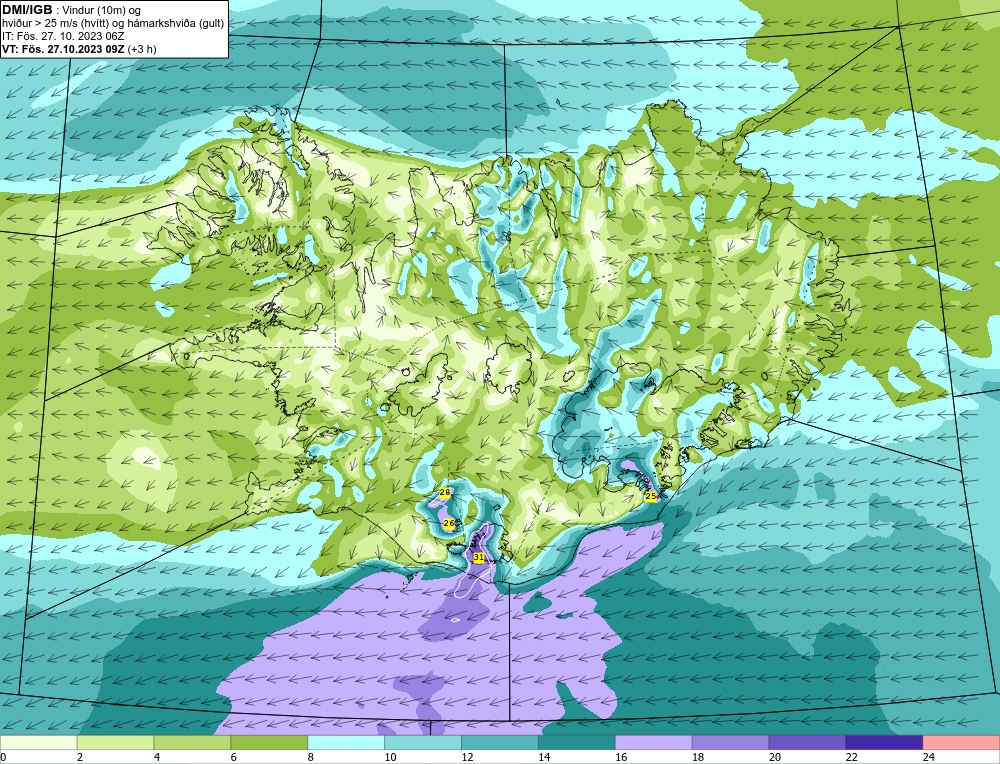
Task: Click the yellow gust marker labeled 31
Action: pos(478,557)
